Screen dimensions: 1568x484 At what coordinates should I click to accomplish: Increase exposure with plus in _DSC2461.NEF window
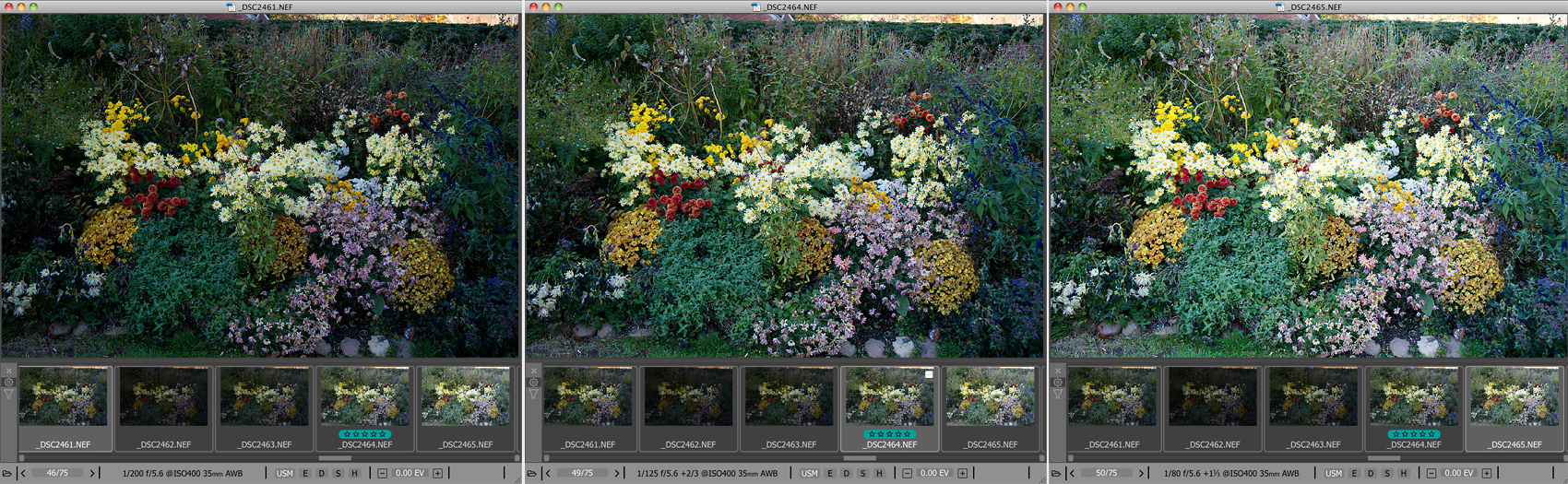pyautogui.click(x=438, y=473)
